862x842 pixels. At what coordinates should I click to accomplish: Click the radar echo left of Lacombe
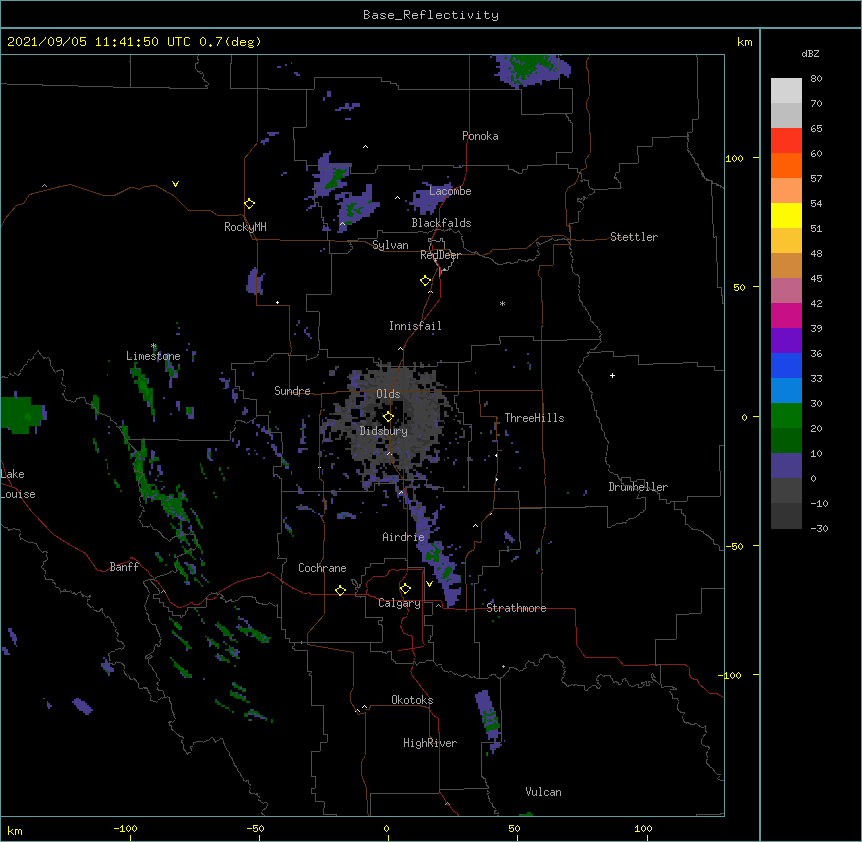click(432, 199)
